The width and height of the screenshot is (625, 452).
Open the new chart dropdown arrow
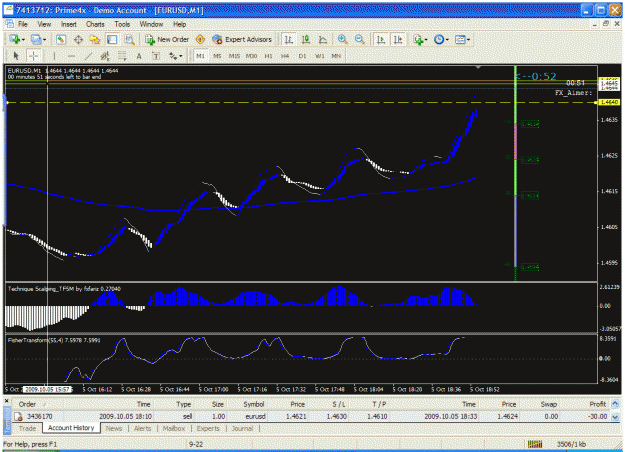tap(24, 40)
